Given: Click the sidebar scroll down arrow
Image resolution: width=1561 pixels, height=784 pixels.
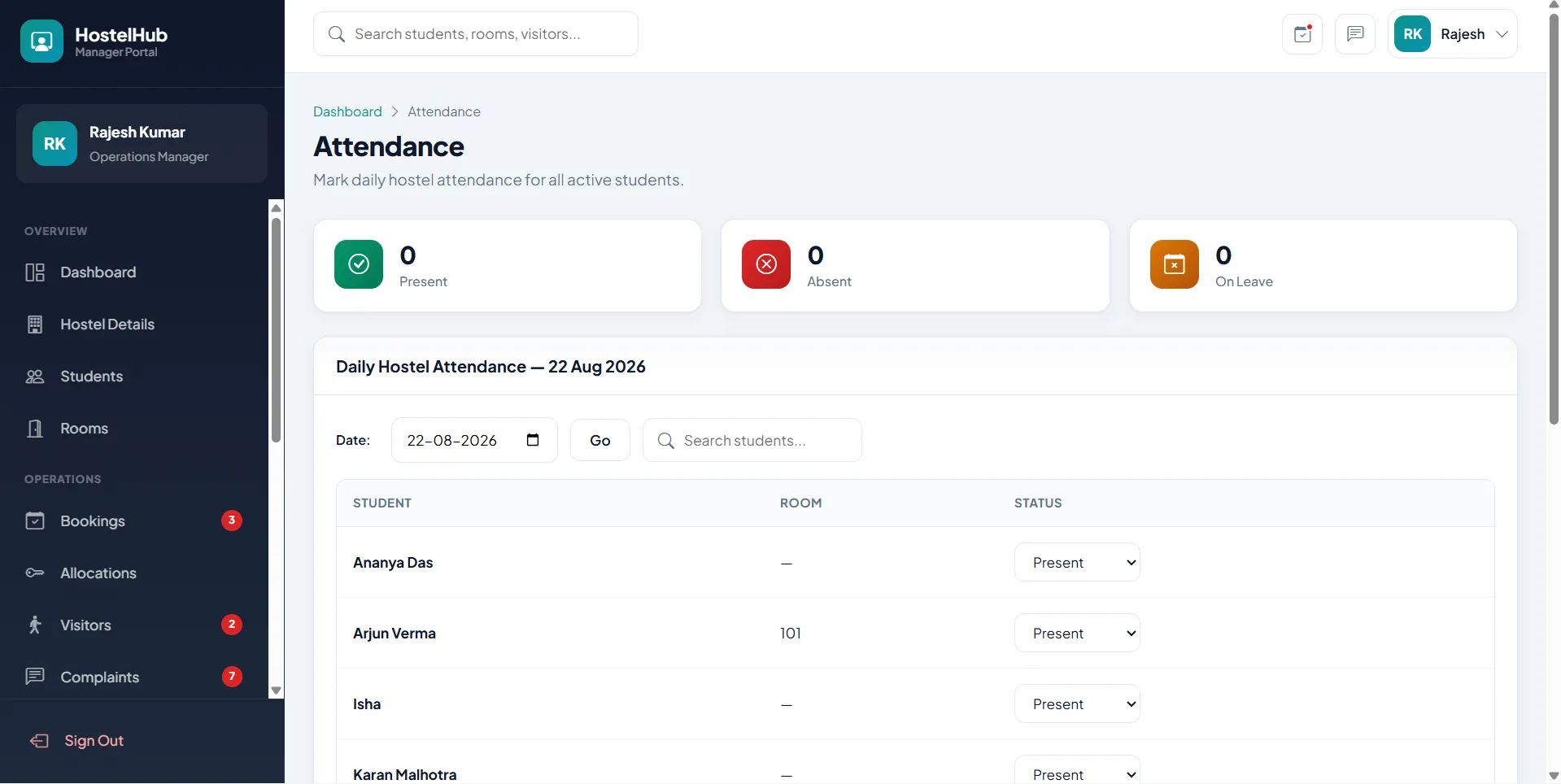Looking at the screenshot, I should click(x=277, y=690).
